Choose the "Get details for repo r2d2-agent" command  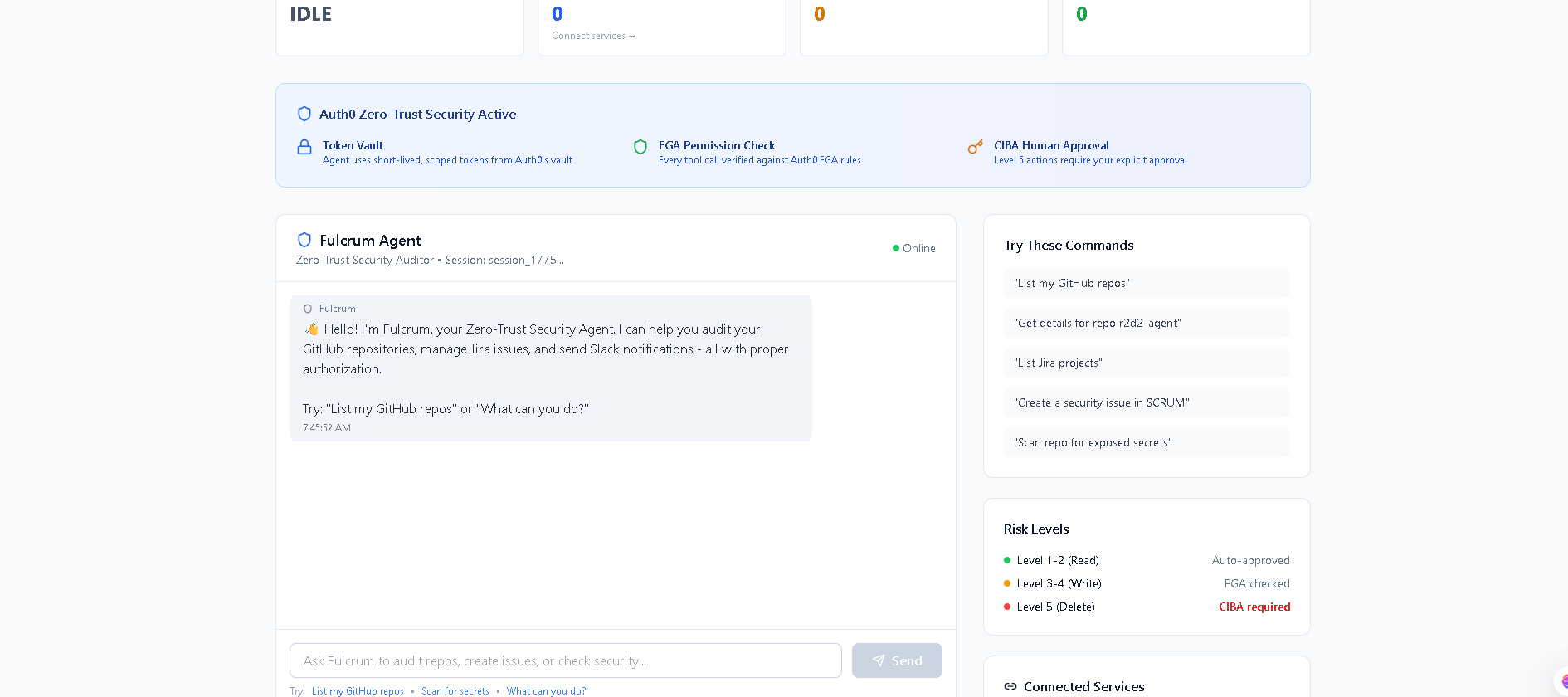click(1147, 323)
